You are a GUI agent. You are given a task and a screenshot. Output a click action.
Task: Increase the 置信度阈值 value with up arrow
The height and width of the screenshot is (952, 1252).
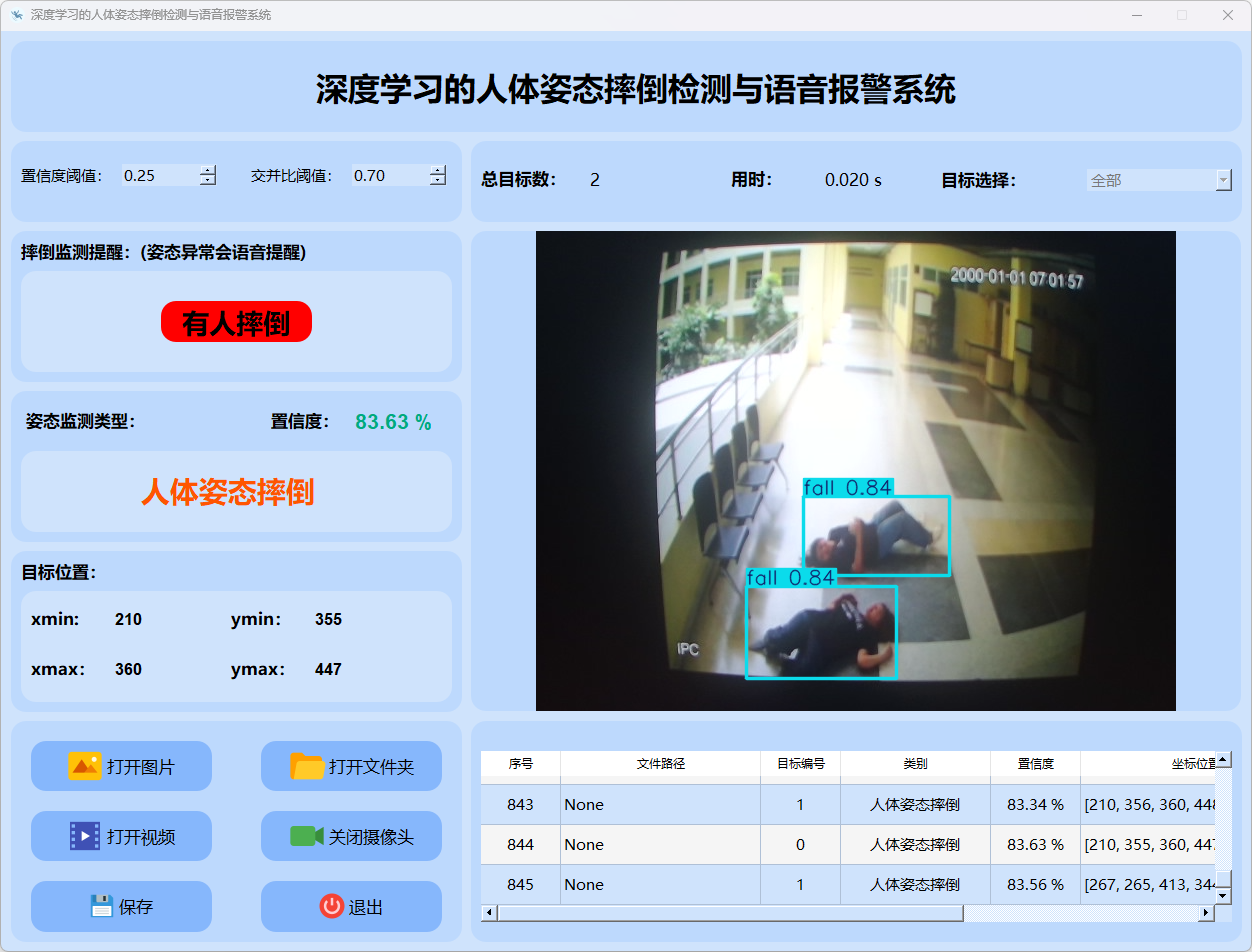tap(207, 170)
